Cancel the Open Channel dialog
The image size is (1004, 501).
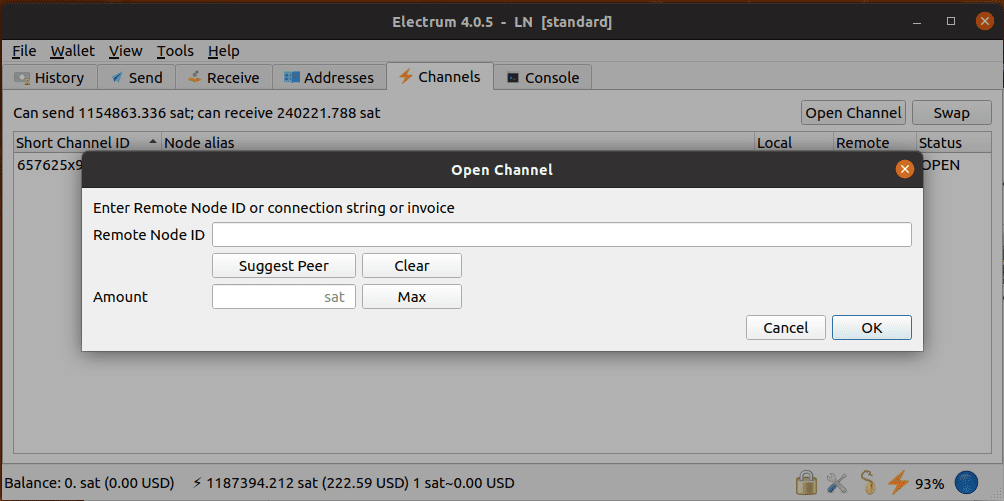[x=785, y=328]
